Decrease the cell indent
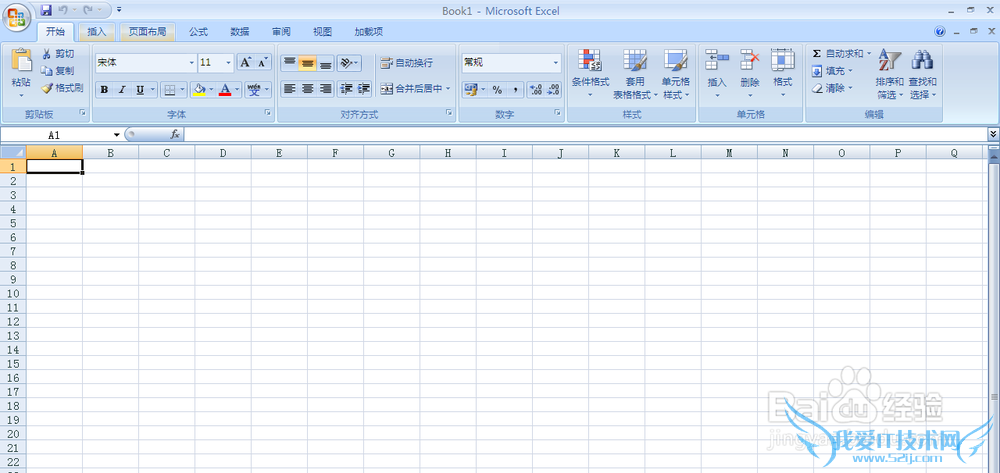Viewport: 1000px width, 473px height. (346, 89)
